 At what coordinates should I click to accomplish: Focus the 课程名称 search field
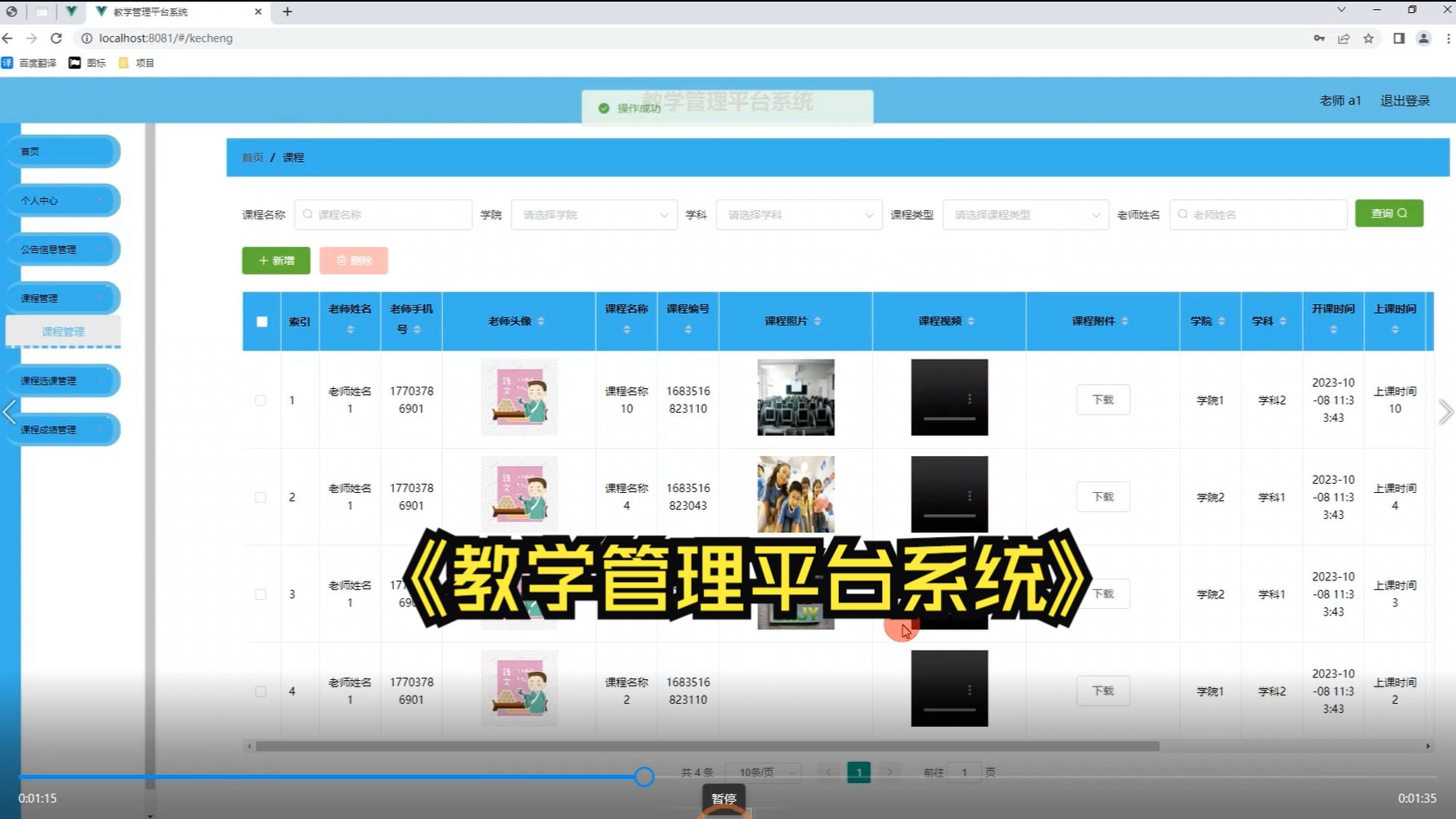pos(383,214)
